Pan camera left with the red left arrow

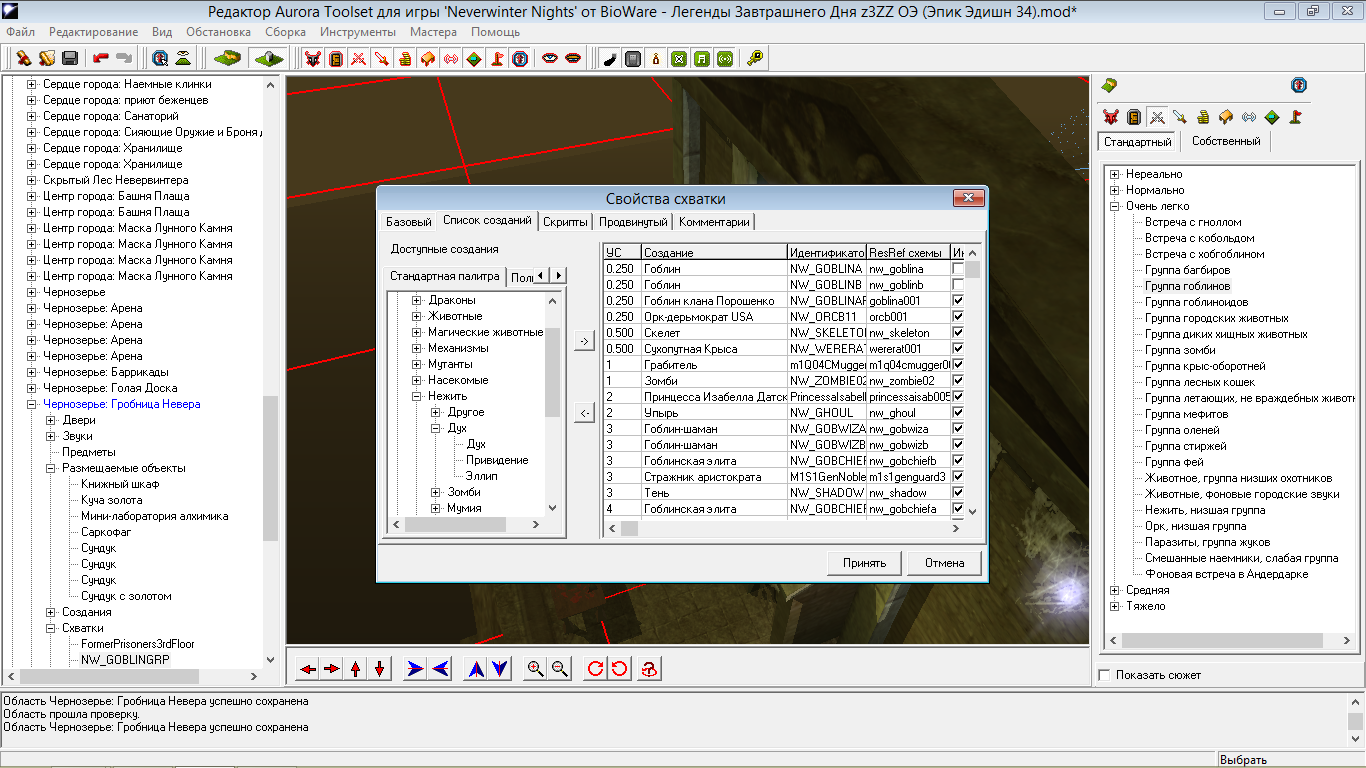[308, 669]
